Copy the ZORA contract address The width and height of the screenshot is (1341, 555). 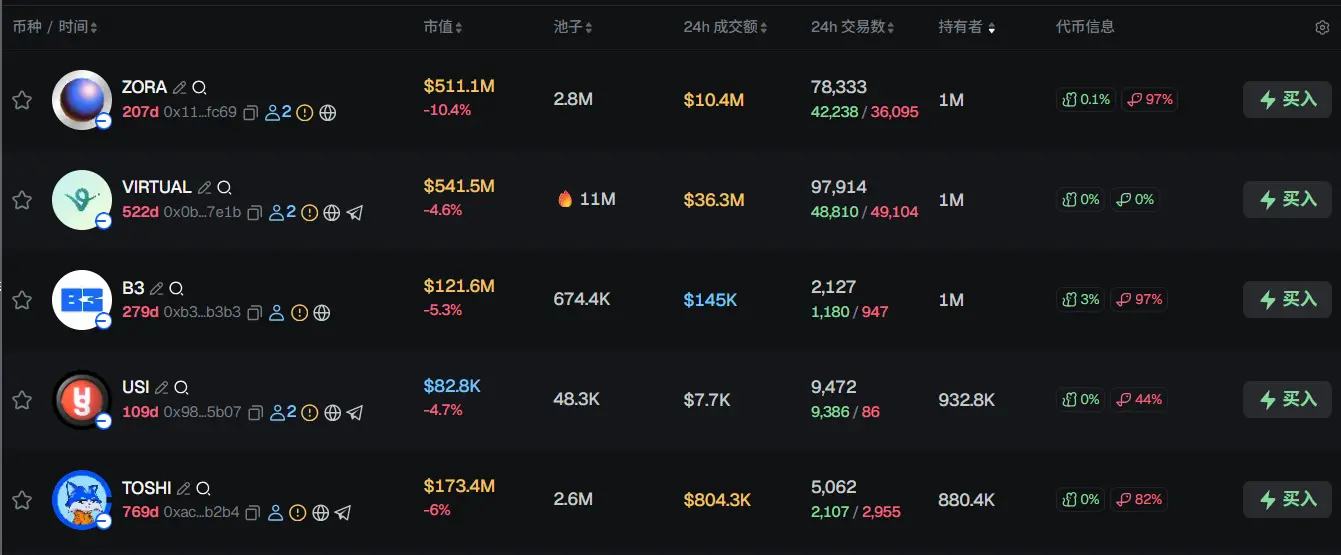251,113
